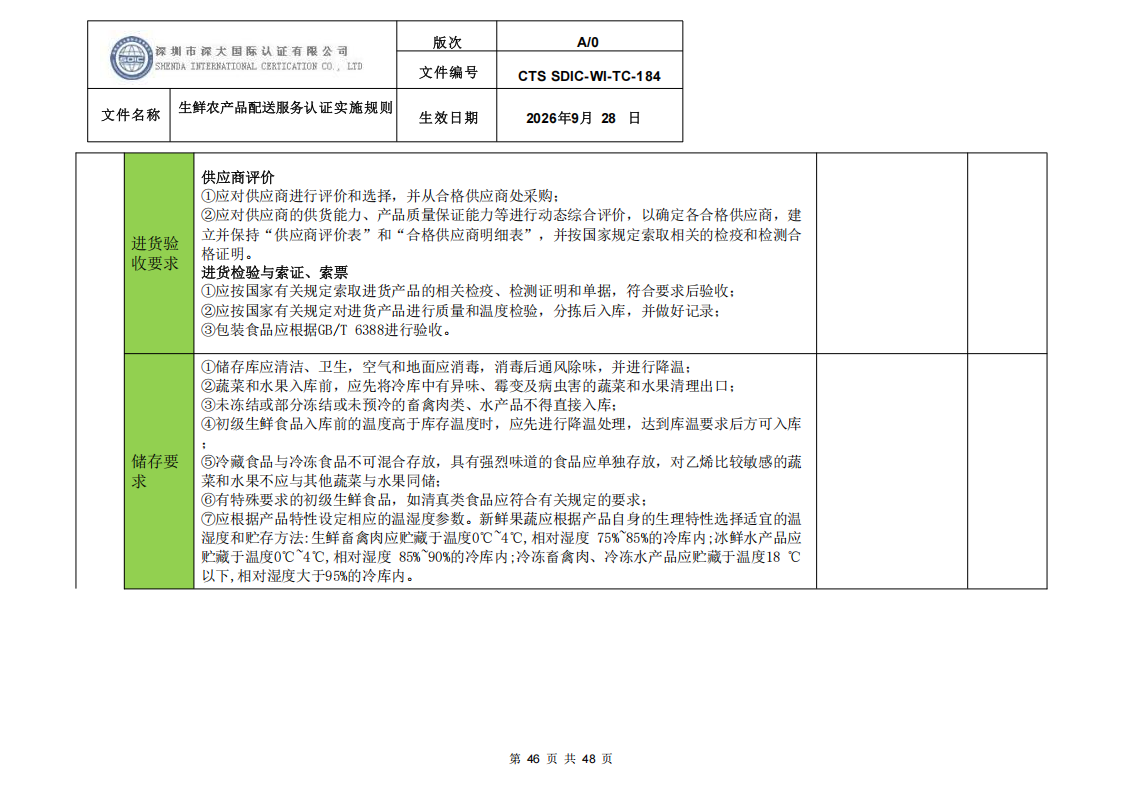Select the English name SHENDA INTERNATIONAL CERTICATION CO., LTD

(259, 66)
